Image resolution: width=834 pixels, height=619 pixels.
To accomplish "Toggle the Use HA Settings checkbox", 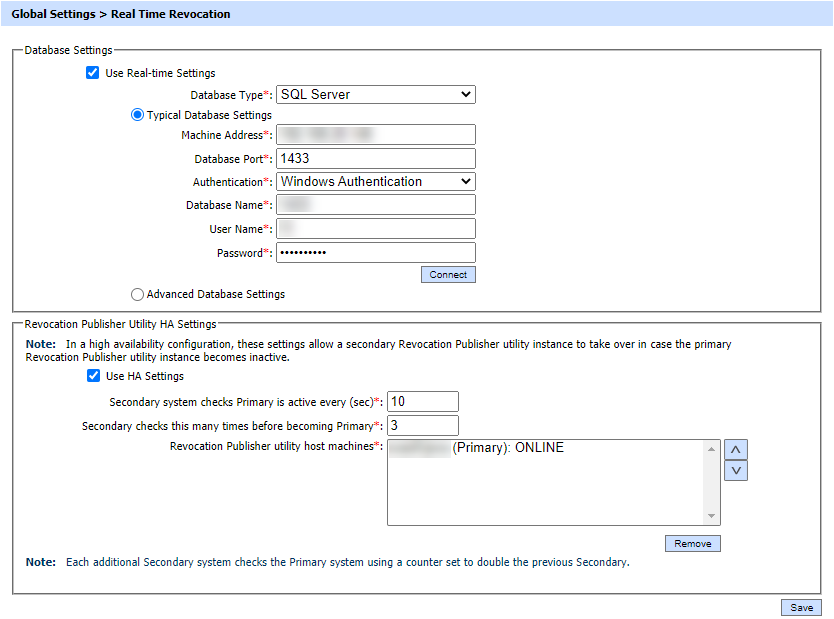I will point(93,376).
